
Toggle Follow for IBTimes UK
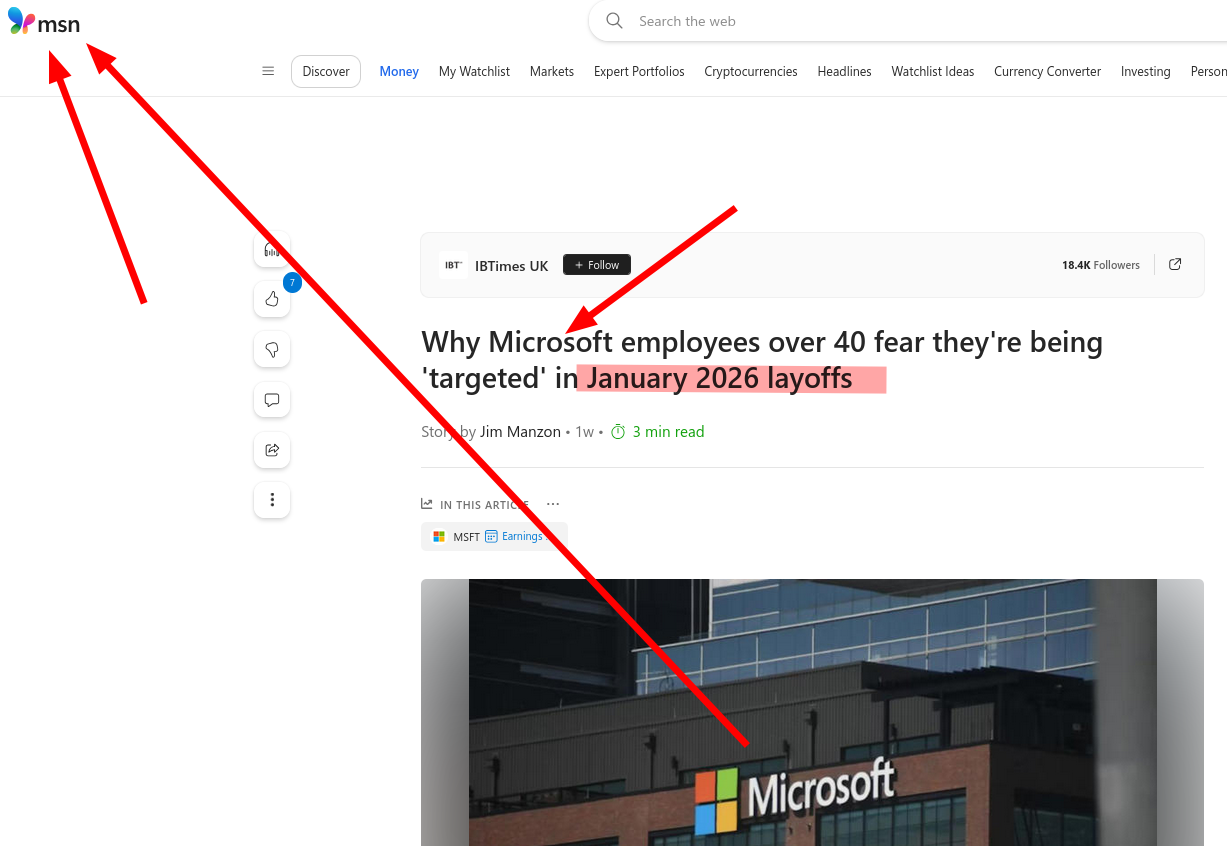(597, 265)
